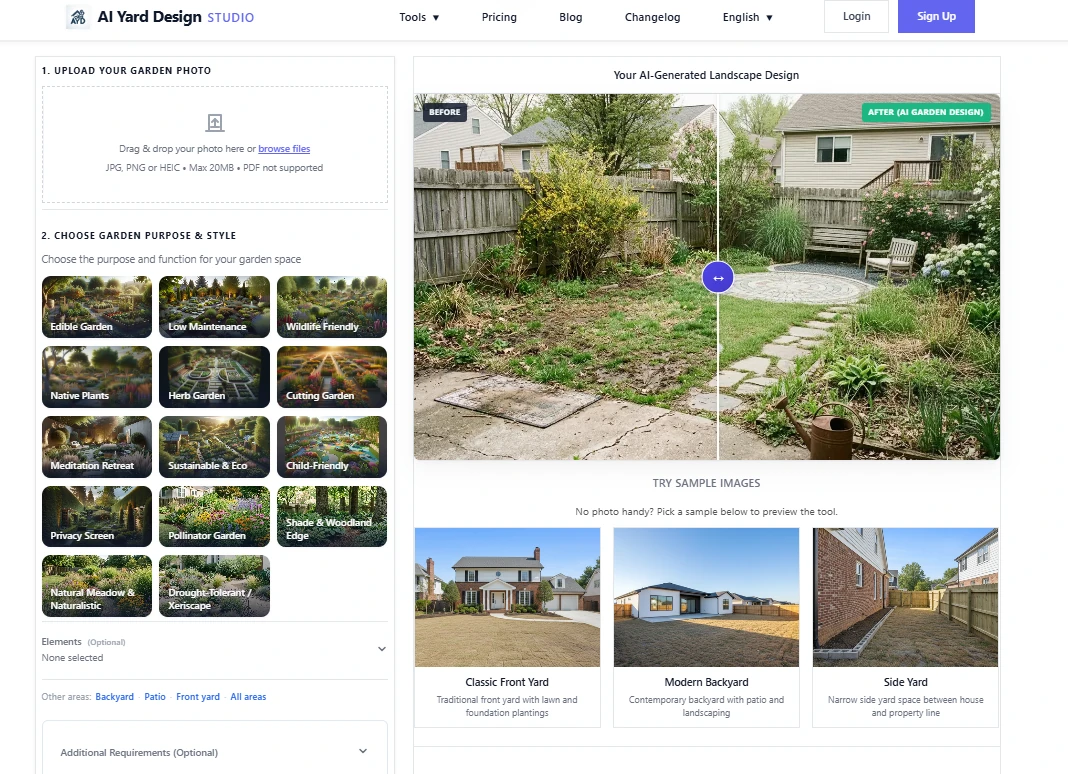Choose the Classic Front Yard sample image
The width and height of the screenshot is (1068, 774).
click(x=507, y=628)
